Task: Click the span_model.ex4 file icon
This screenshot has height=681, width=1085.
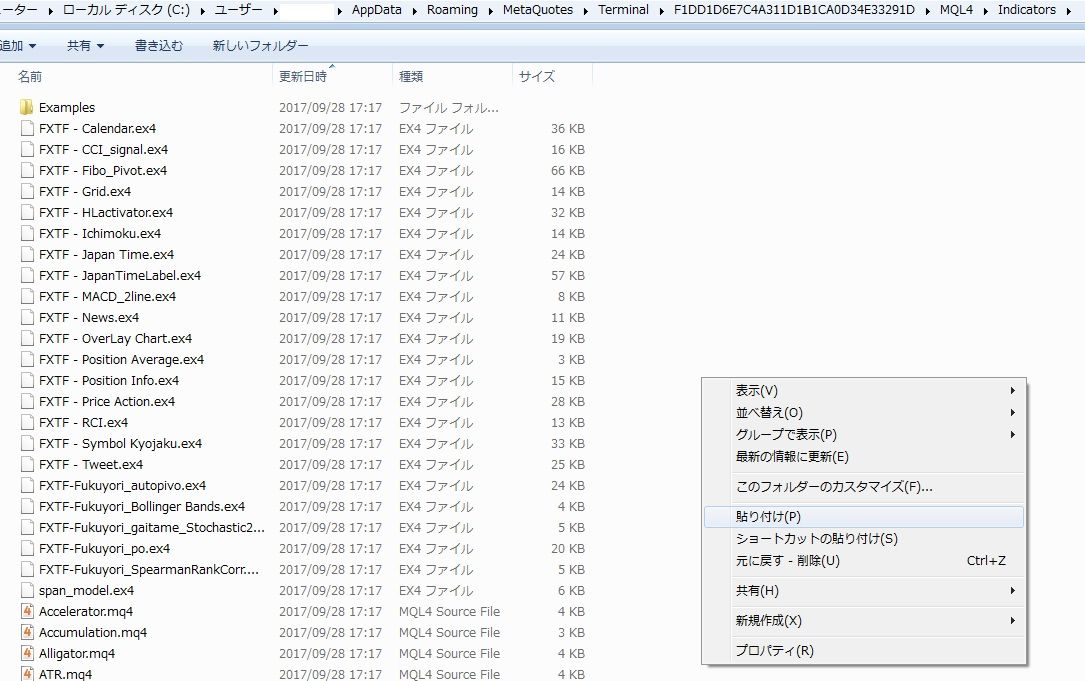Action: [27, 590]
